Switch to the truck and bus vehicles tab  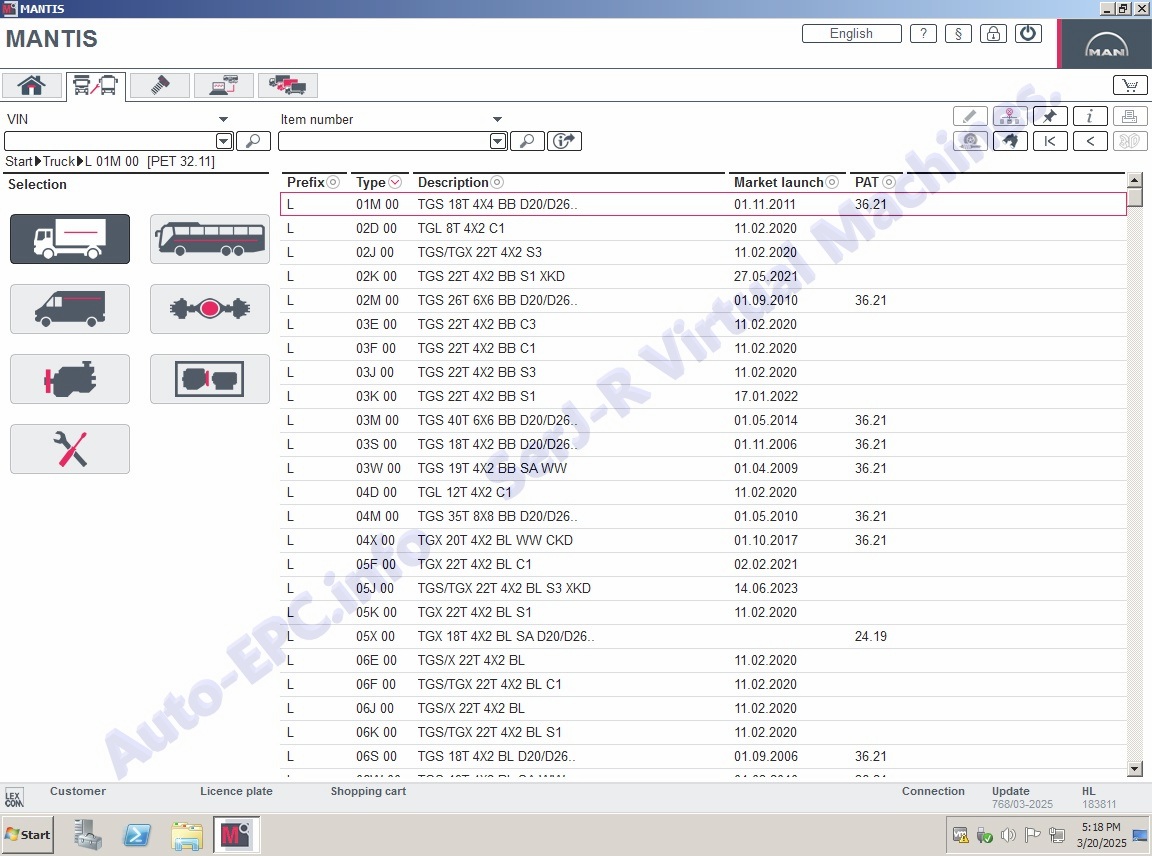point(96,85)
